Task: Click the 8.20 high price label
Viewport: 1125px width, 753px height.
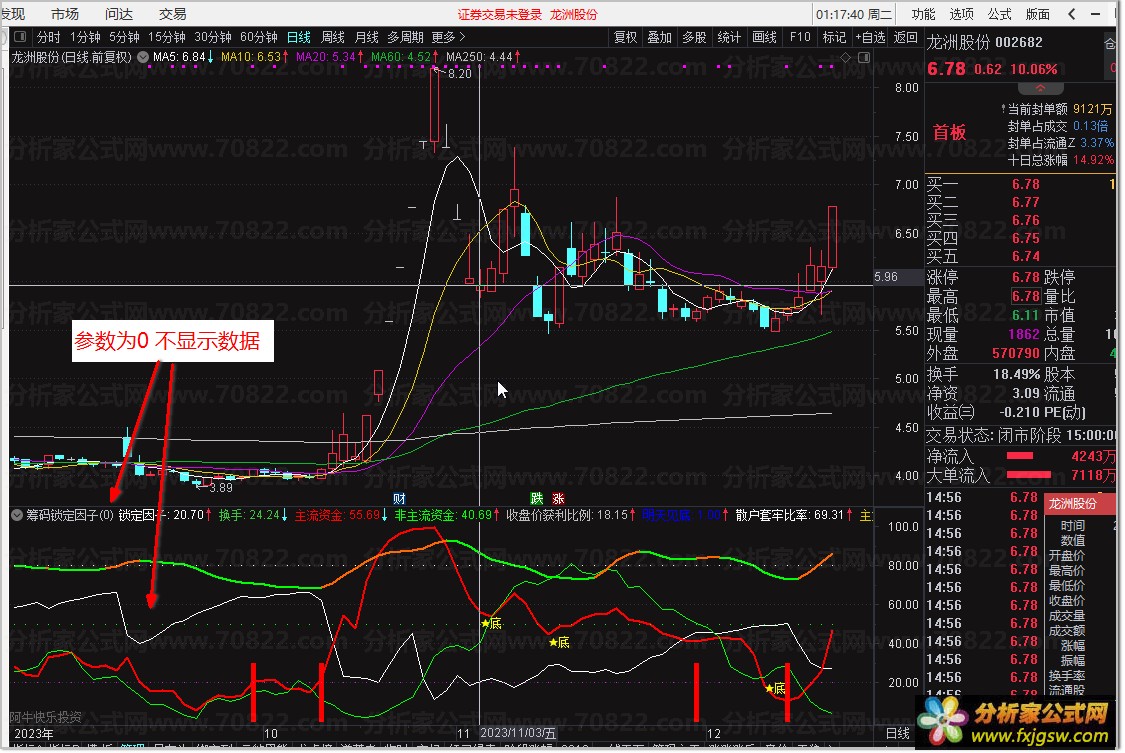Action: tap(459, 73)
